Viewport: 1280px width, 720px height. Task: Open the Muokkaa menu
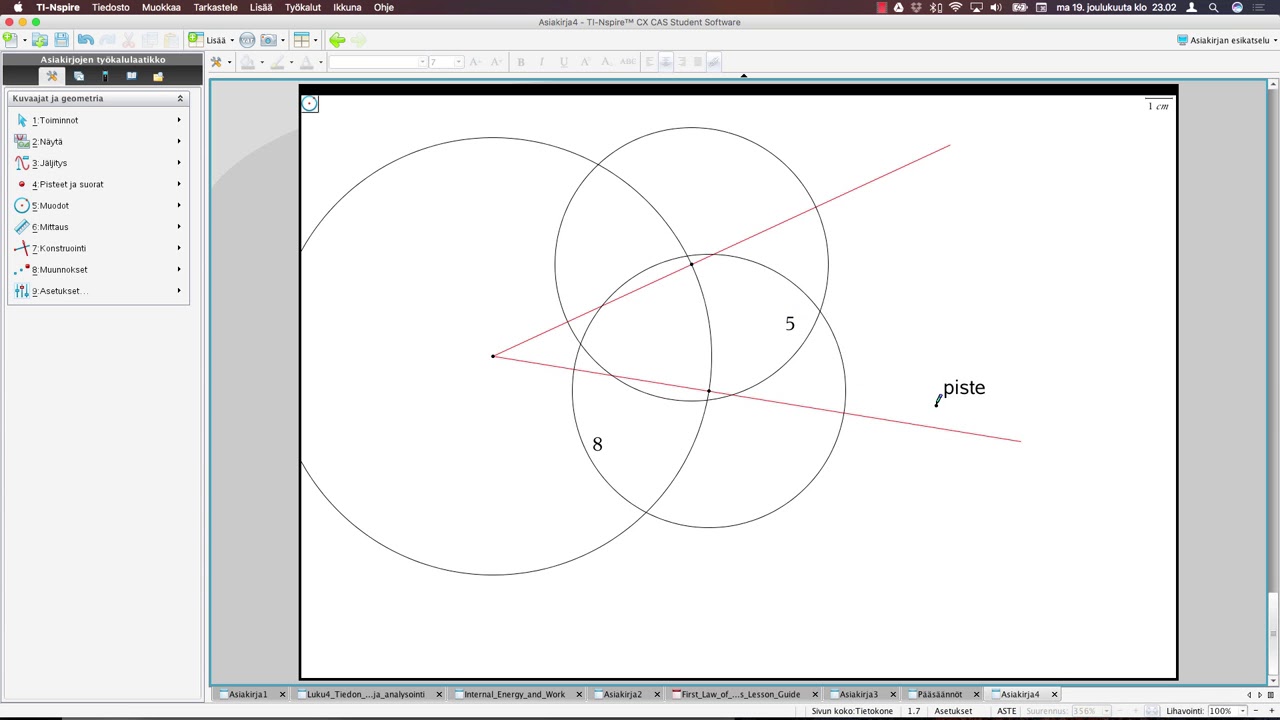(x=161, y=7)
